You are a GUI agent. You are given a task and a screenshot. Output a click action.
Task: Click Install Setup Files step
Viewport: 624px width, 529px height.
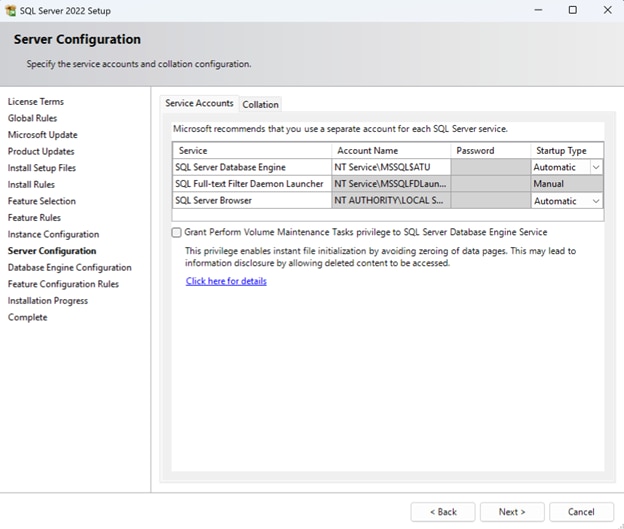point(42,168)
